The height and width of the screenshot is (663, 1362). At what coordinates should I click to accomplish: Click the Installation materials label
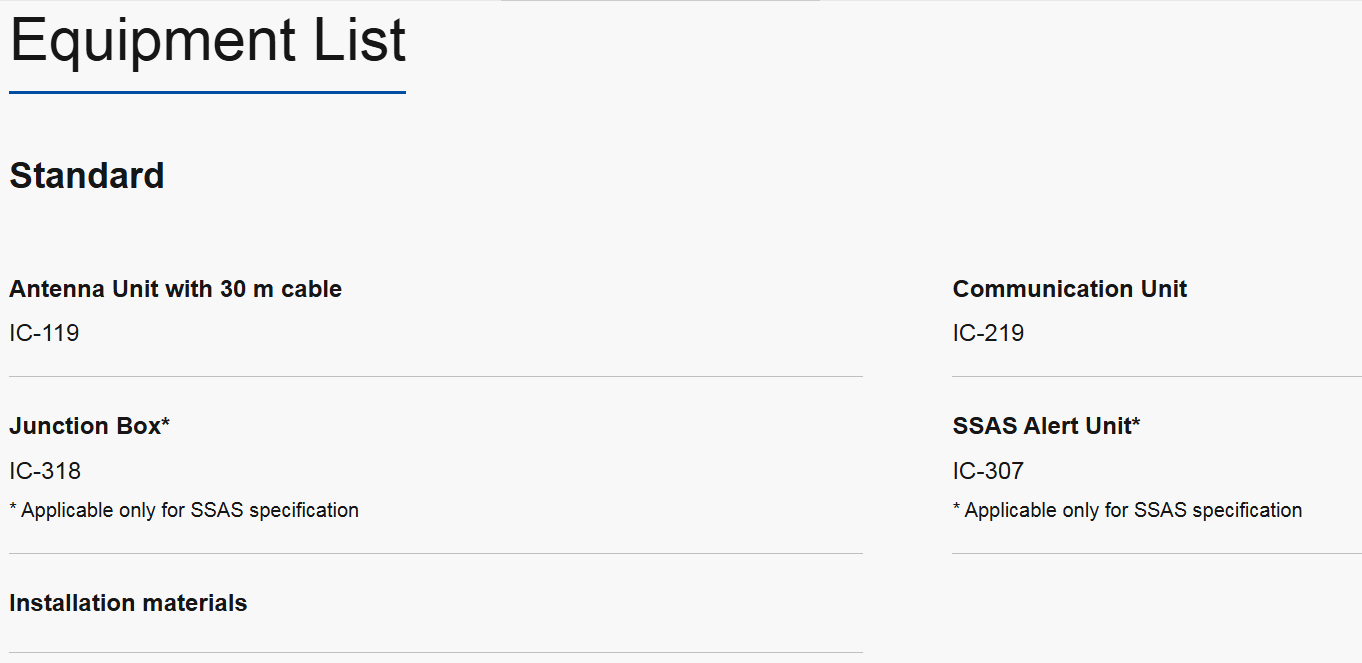click(x=128, y=603)
